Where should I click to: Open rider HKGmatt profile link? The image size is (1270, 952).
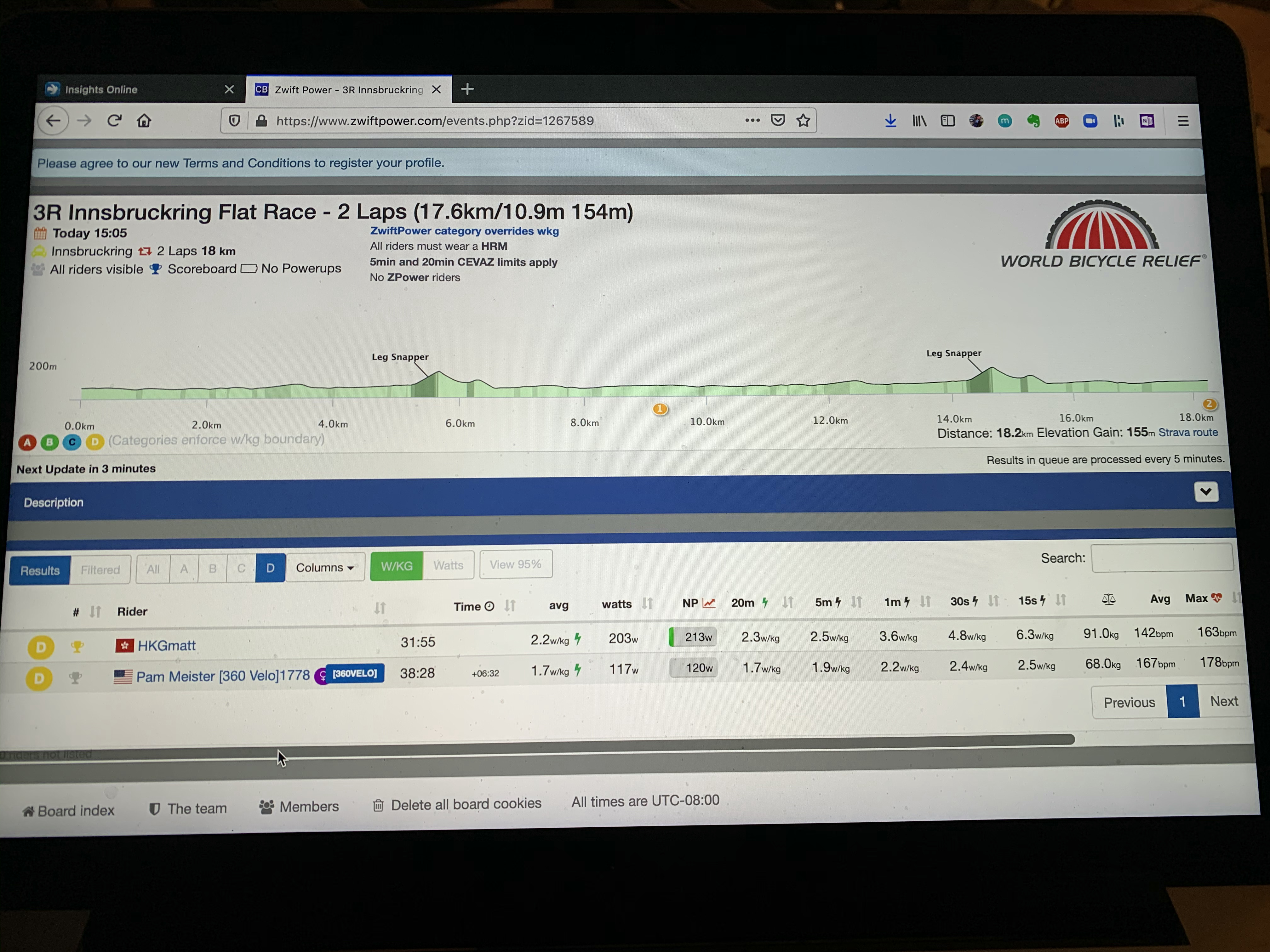tap(167, 646)
